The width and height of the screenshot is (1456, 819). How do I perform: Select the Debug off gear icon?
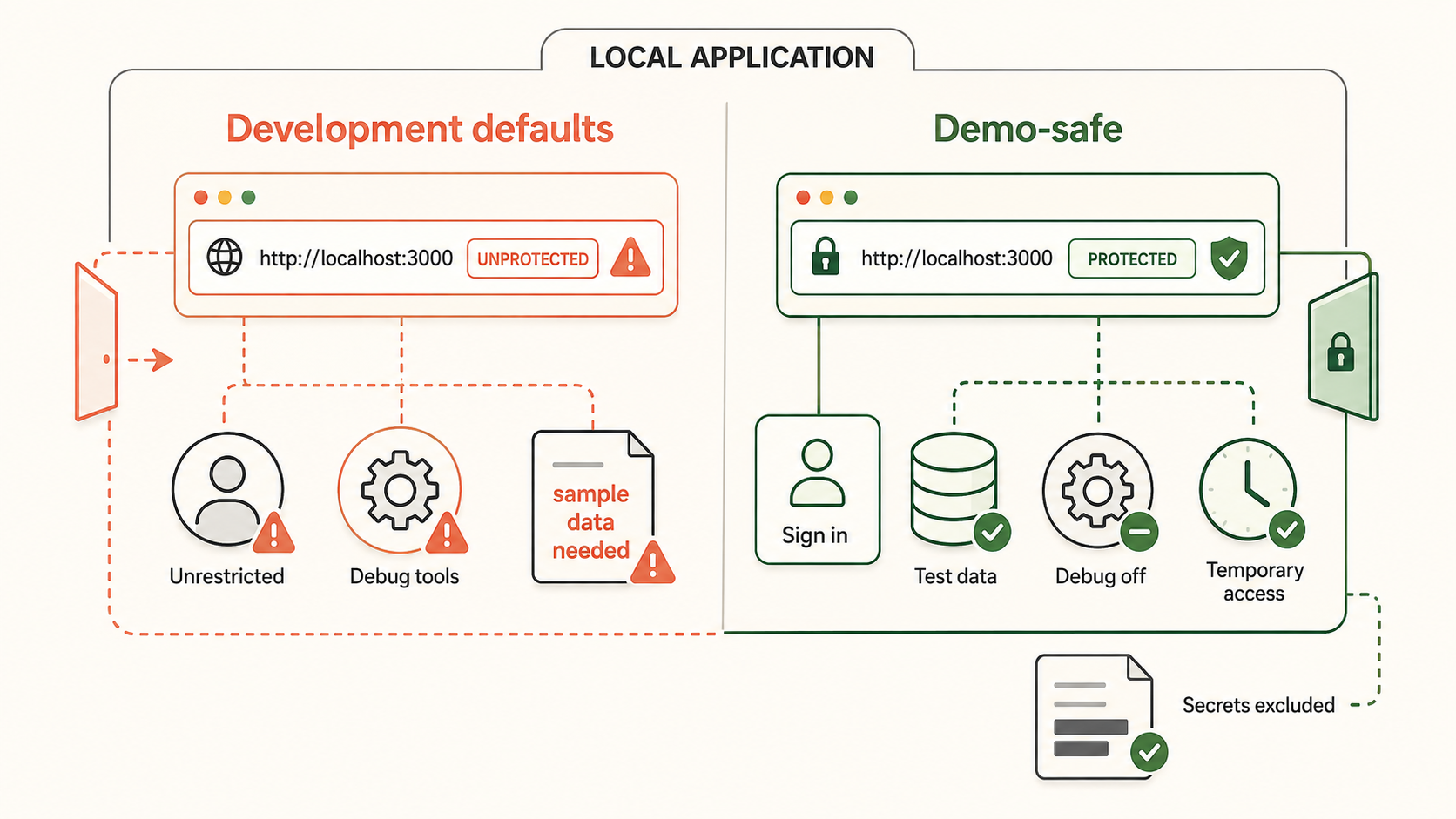(x=1098, y=490)
